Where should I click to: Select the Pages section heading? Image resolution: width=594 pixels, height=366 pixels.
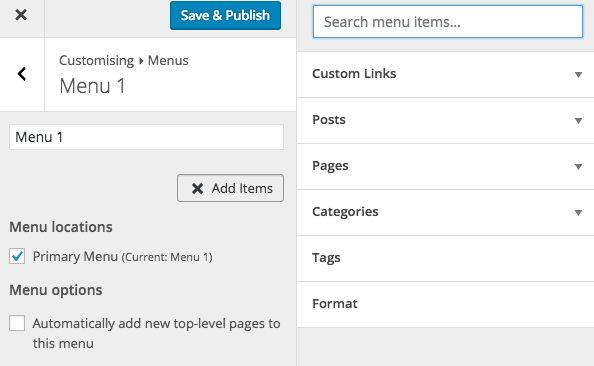coord(330,166)
